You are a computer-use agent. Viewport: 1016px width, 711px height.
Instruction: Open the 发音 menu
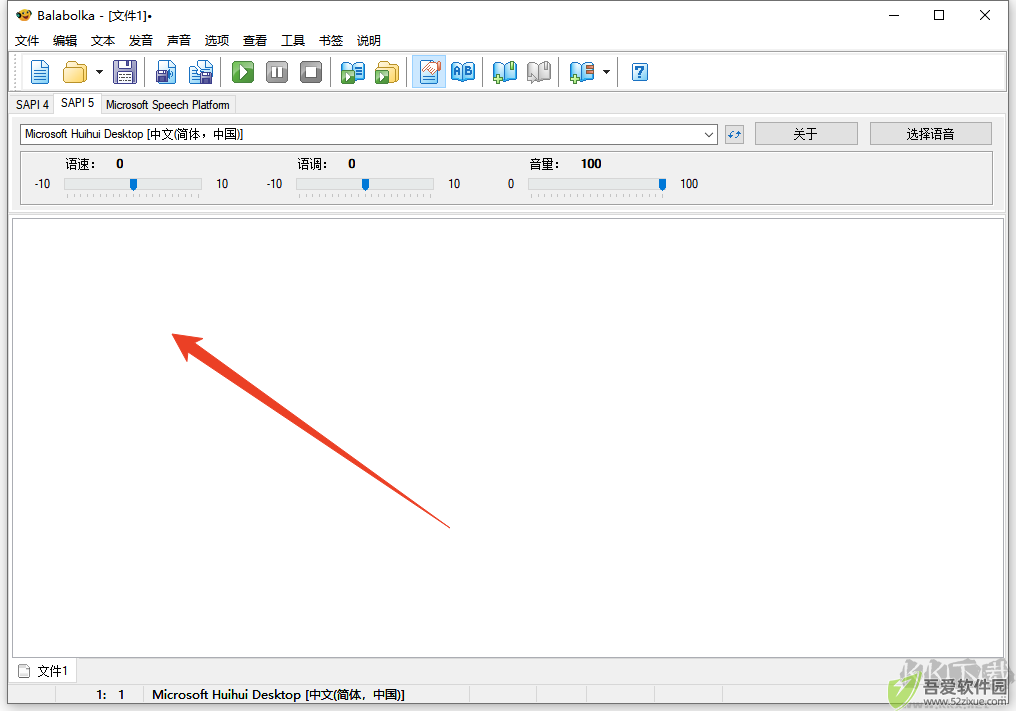point(141,40)
